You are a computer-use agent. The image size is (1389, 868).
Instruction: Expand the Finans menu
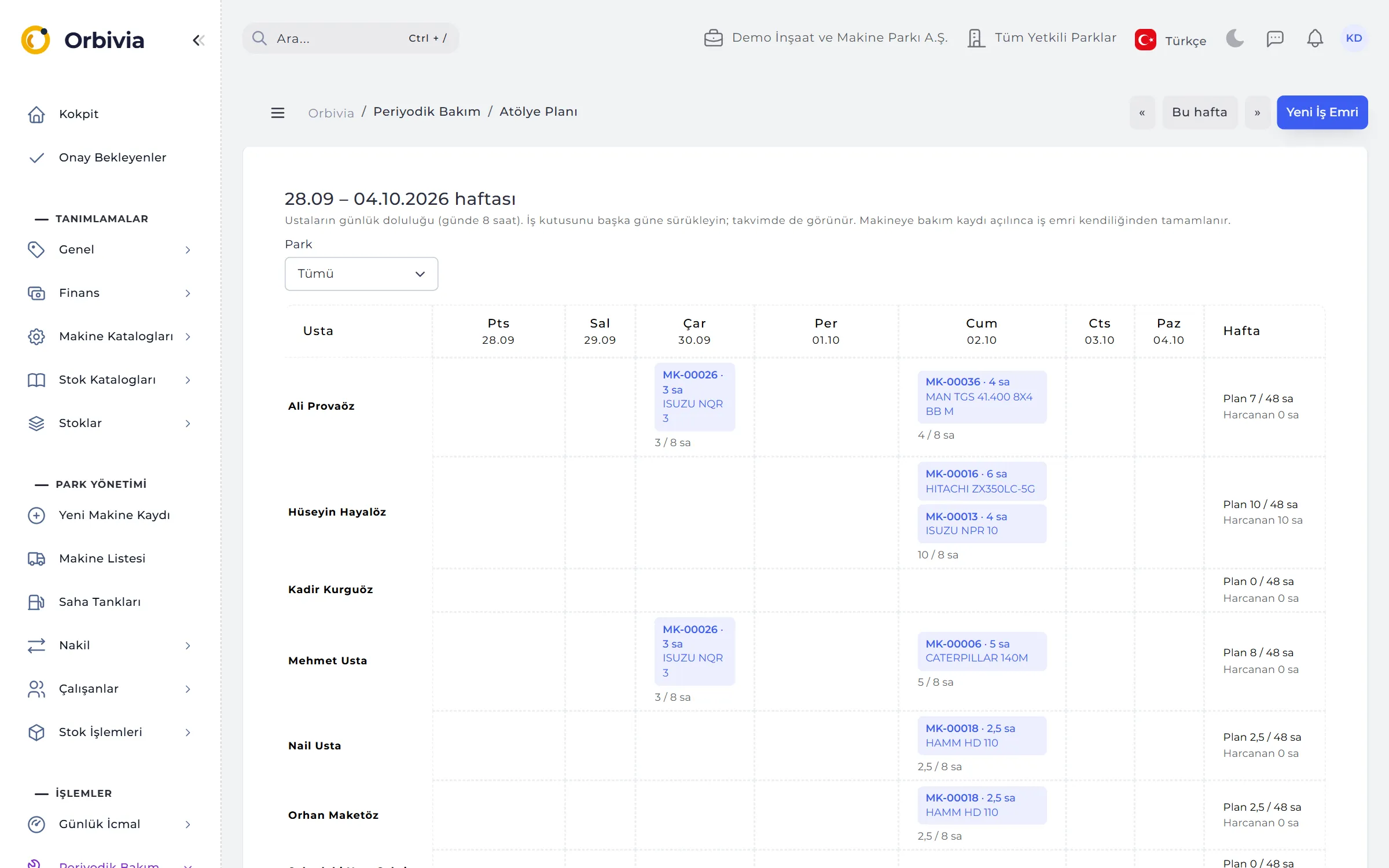pyautogui.click(x=110, y=293)
